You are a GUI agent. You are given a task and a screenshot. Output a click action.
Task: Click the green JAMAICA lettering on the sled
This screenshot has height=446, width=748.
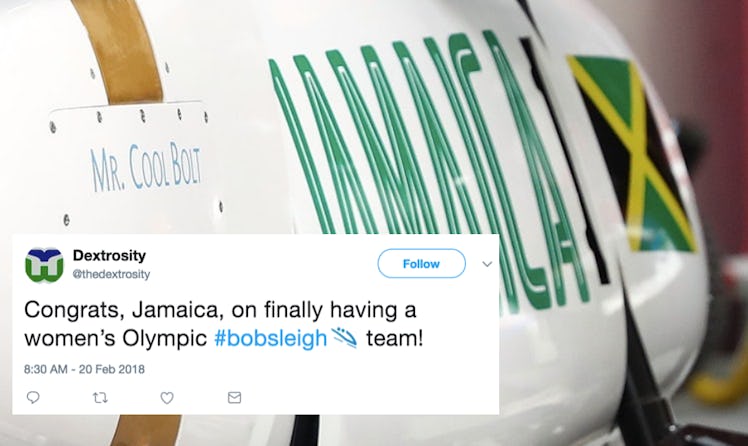tap(429, 162)
